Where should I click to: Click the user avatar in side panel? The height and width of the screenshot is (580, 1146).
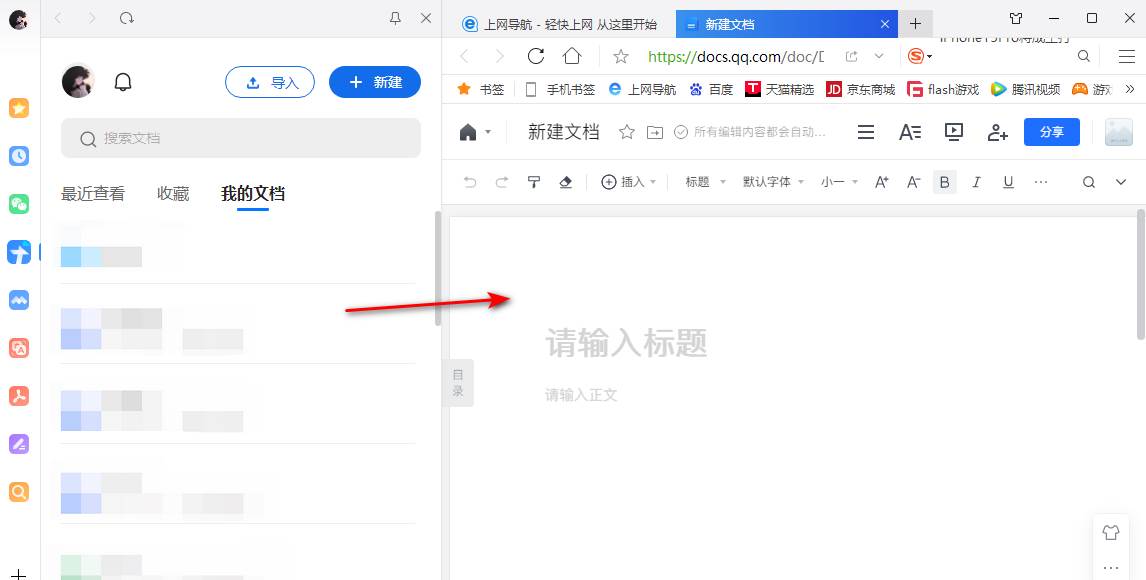click(78, 82)
